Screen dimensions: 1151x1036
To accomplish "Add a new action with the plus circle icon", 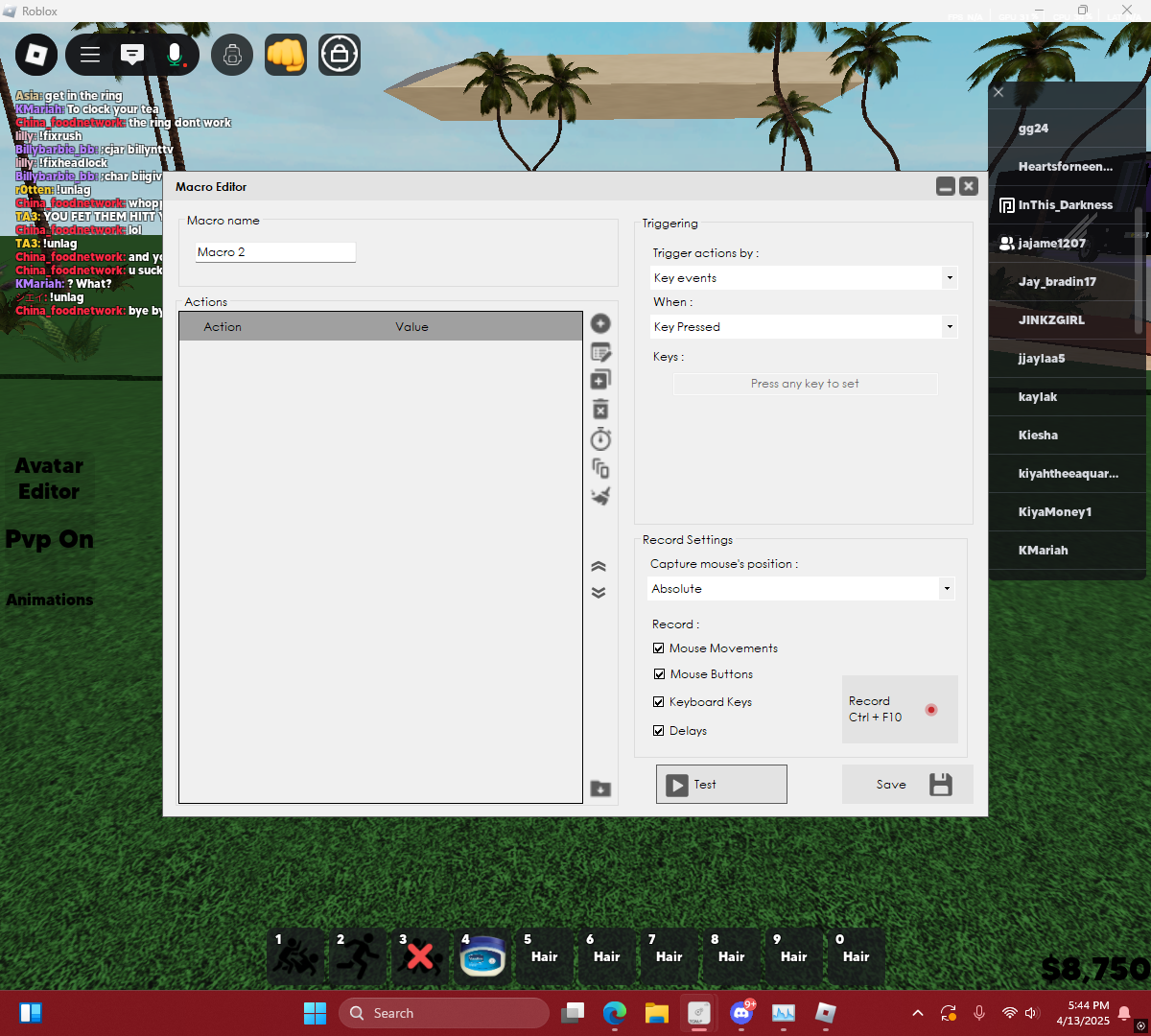I will coord(600,324).
